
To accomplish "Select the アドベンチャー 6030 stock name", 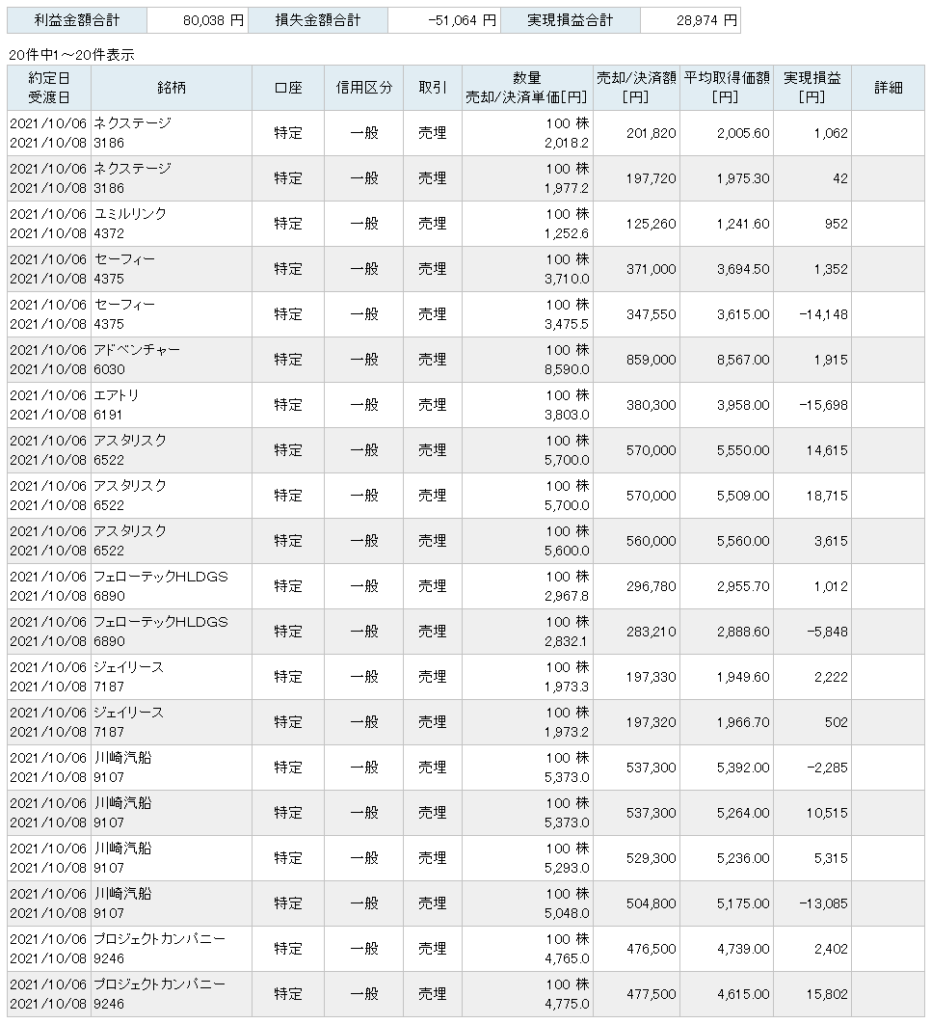I will pyautogui.click(x=136, y=359).
